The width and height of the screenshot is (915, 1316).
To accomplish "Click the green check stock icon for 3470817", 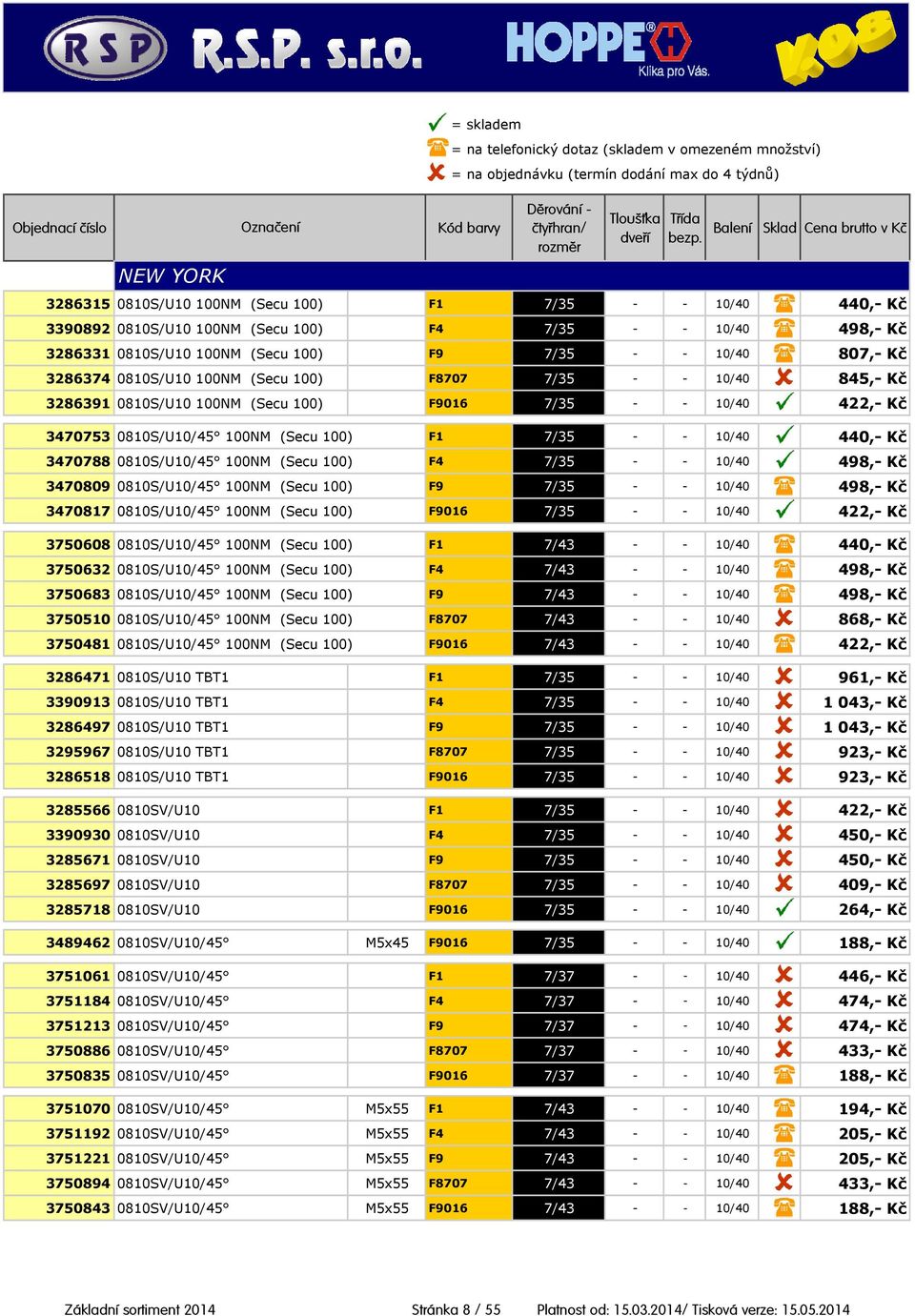I will coord(783,510).
